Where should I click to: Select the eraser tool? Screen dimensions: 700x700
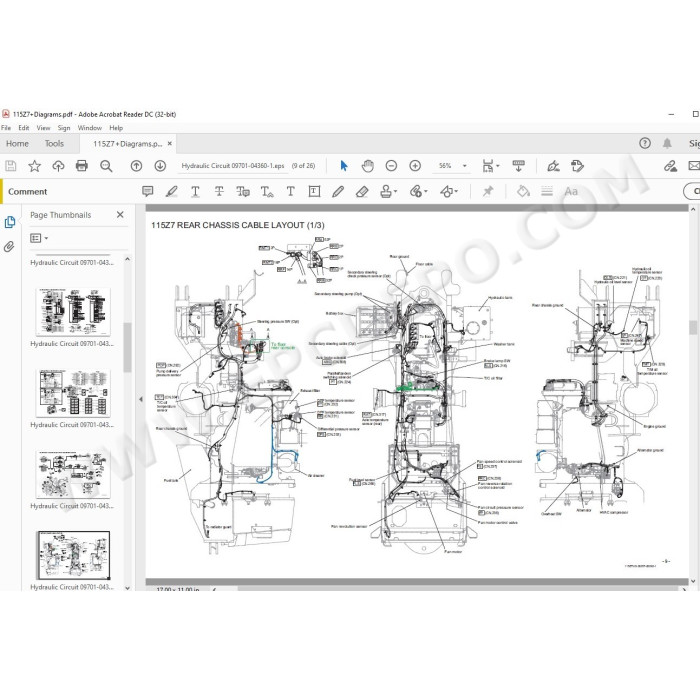[362, 192]
